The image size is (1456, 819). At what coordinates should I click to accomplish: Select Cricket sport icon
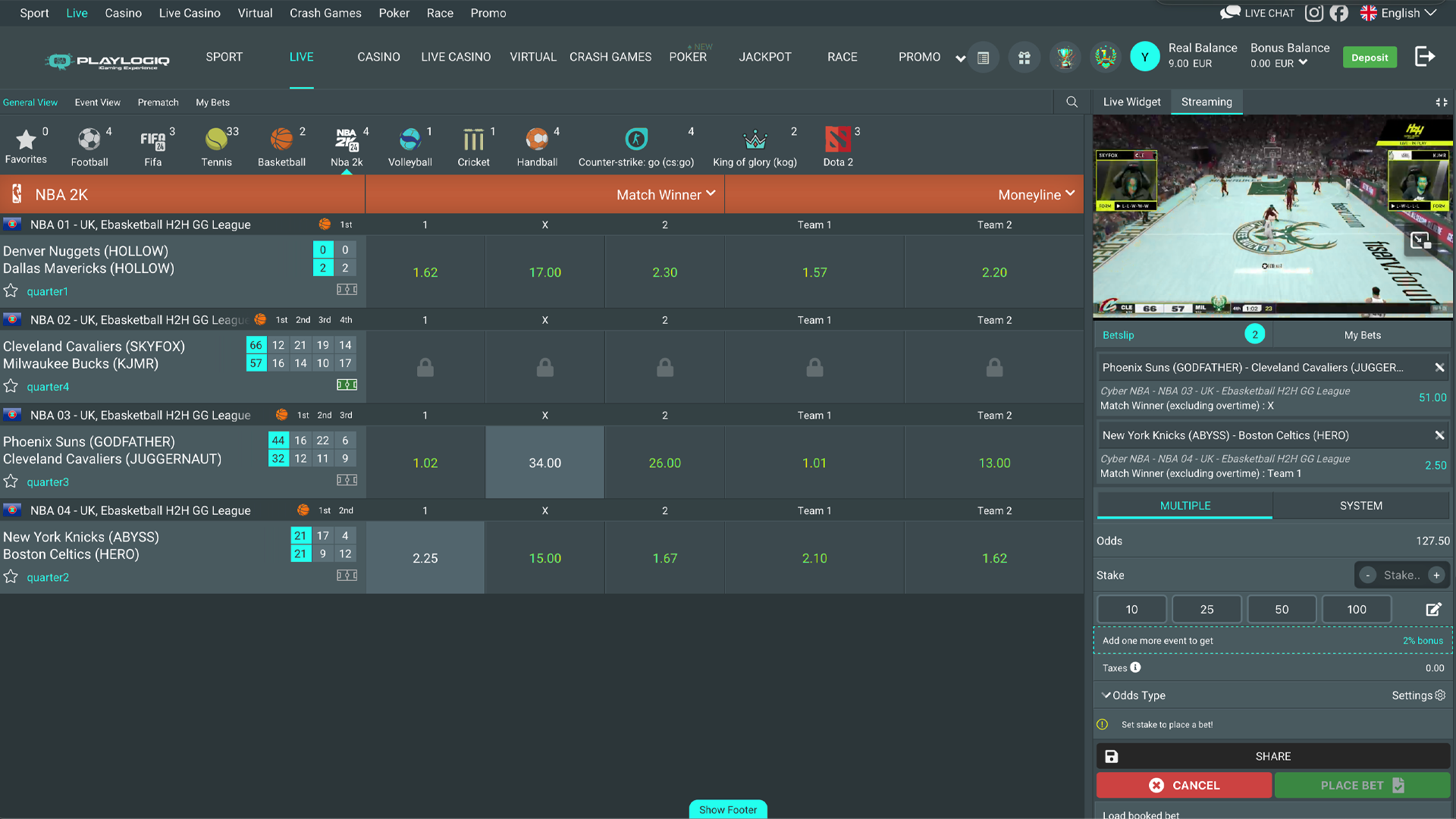point(474,146)
